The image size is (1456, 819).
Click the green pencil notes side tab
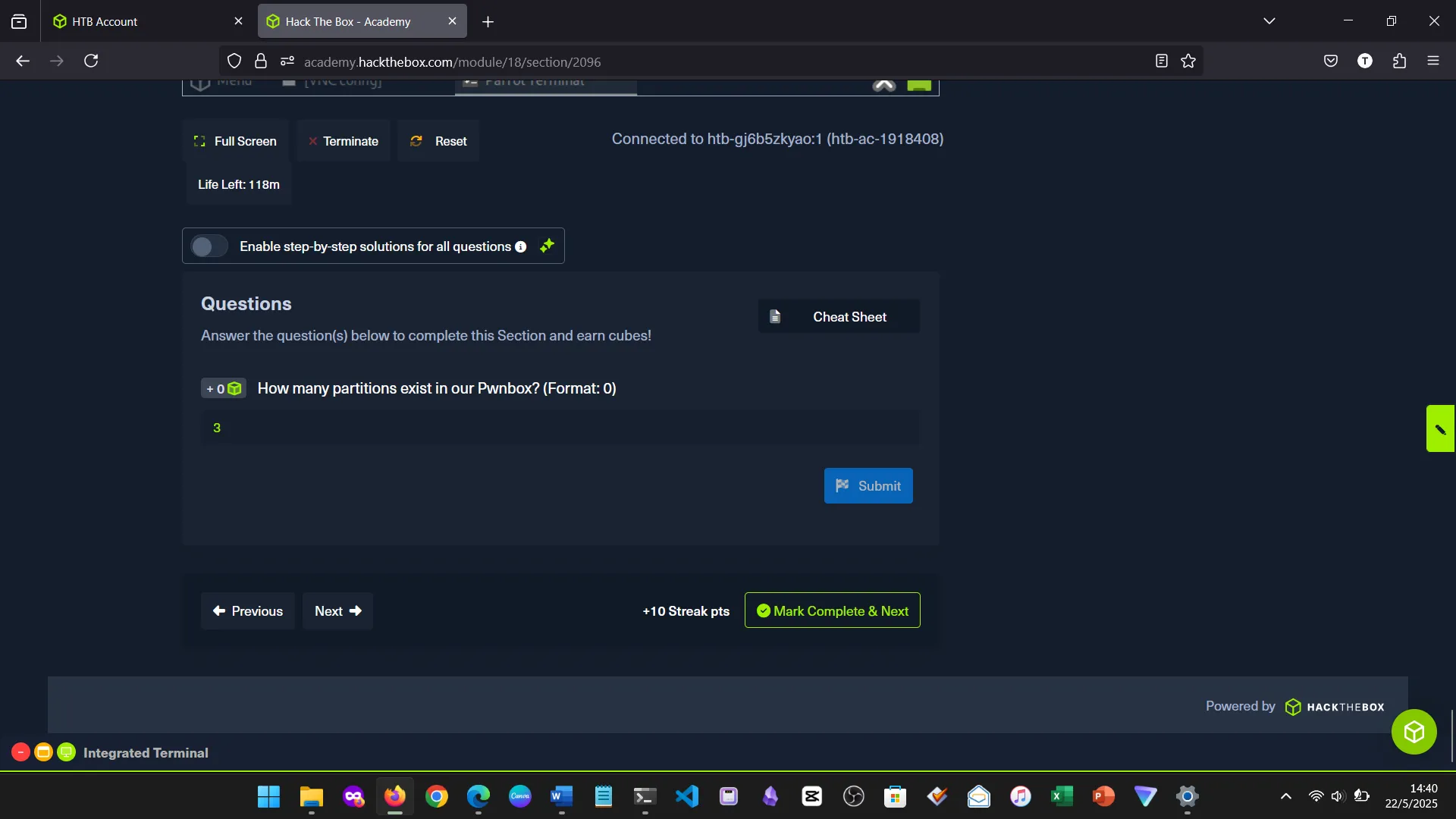click(x=1440, y=429)
